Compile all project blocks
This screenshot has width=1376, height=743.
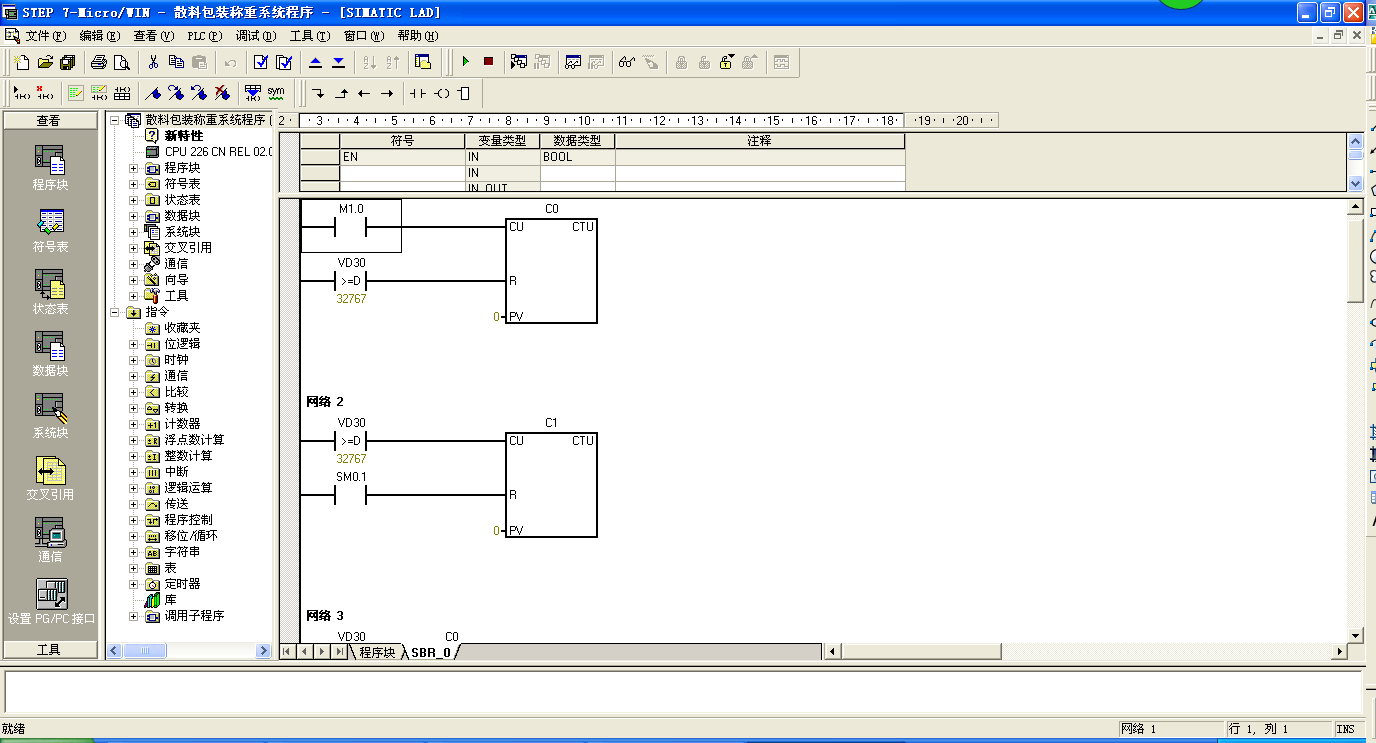click(284, 62)
